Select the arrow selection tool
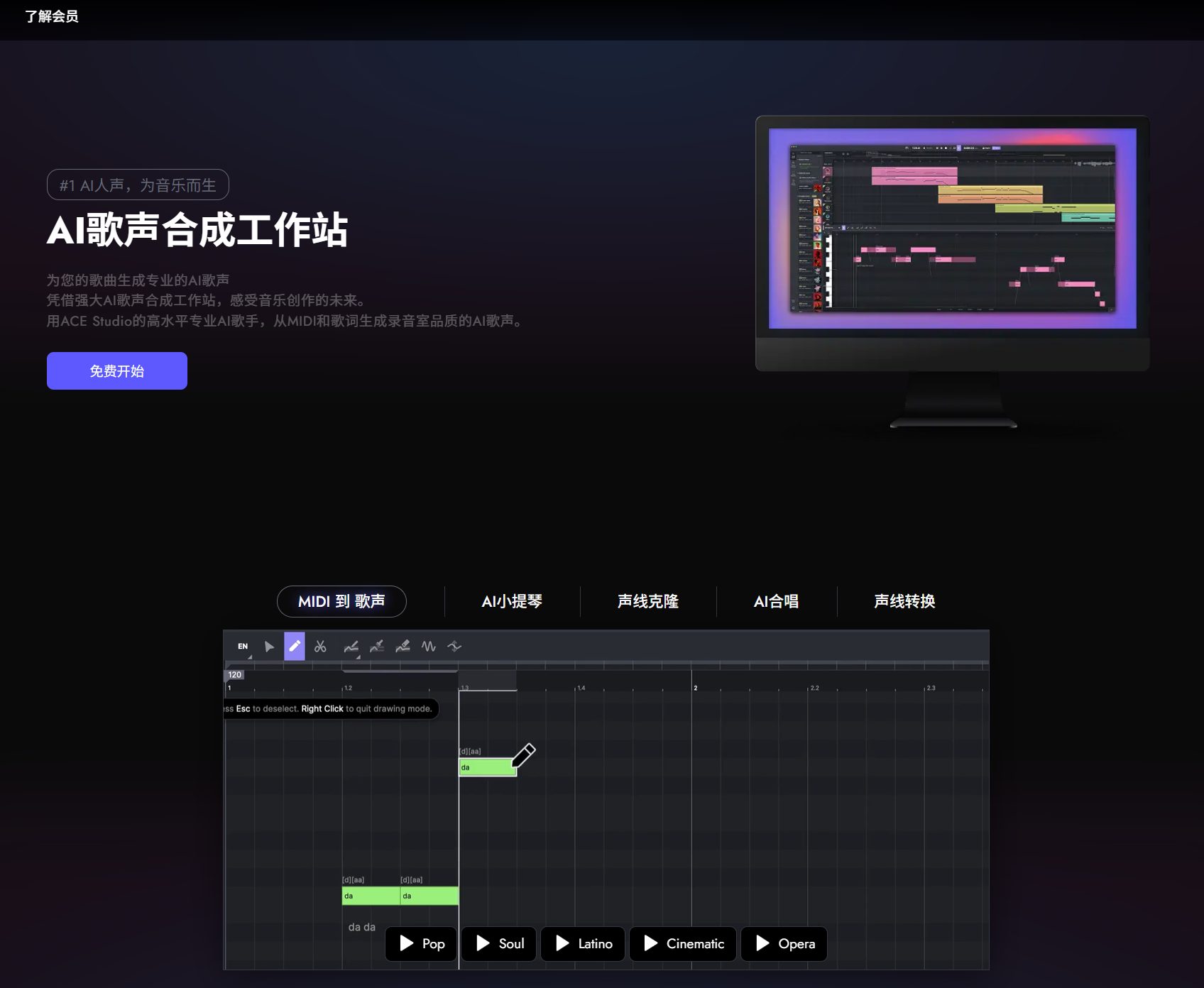The height and width of the screenshot is (988, 1204). (x=270, y=647)
